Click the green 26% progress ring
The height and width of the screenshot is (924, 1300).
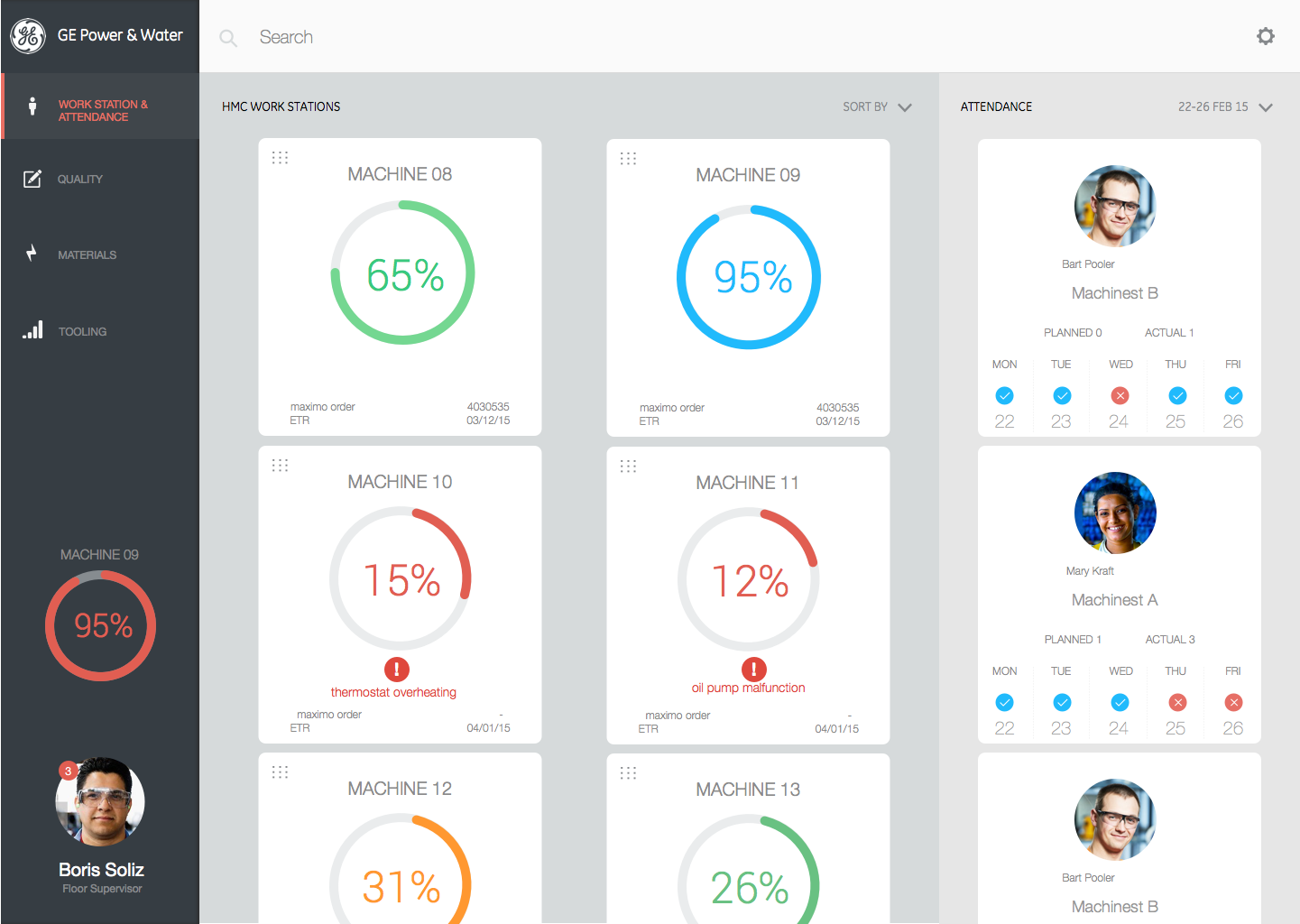click(749, 870)
